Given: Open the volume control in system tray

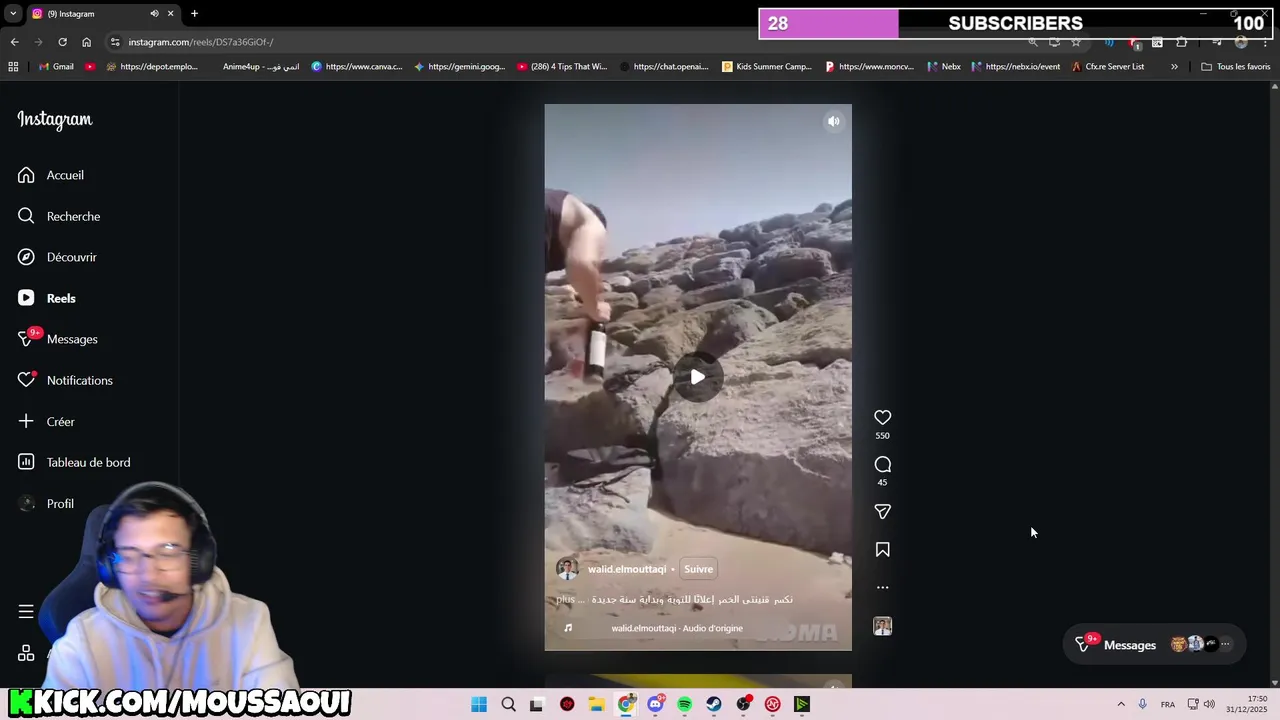Looking at the screenshot, I should pyautogui.click(x=1209, y=704).
